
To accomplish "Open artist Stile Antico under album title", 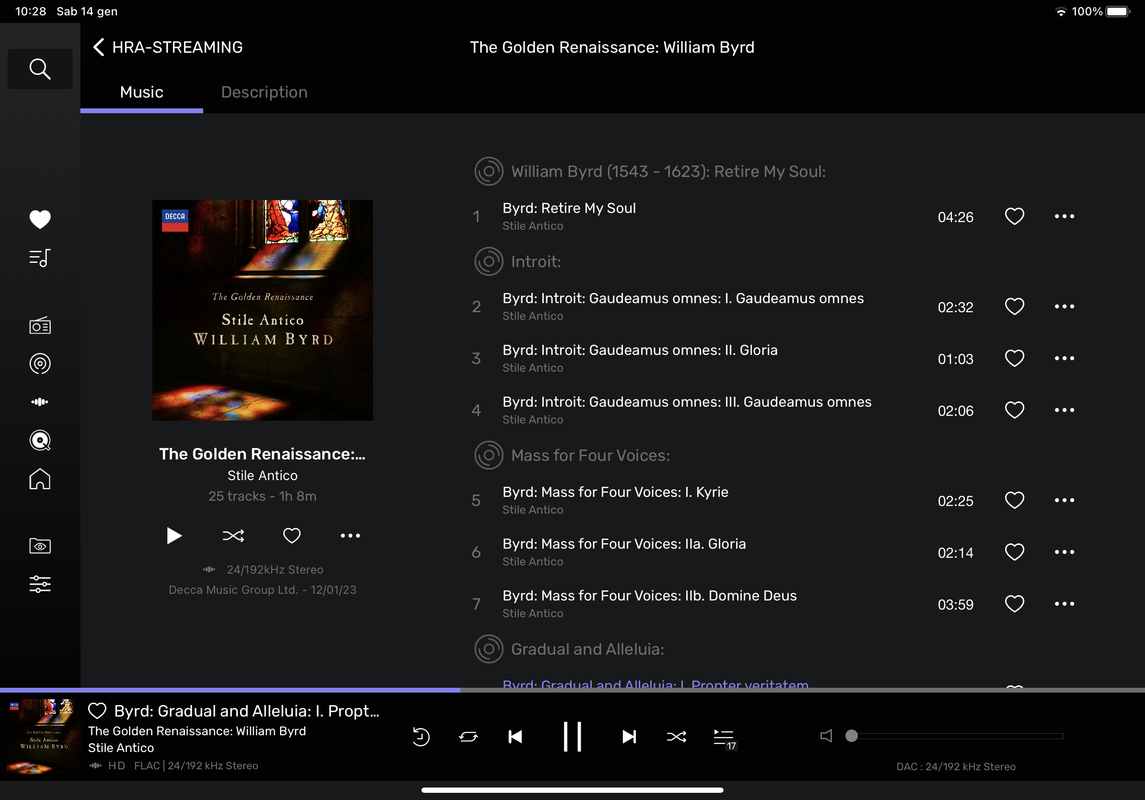I will tap(262, 475).
